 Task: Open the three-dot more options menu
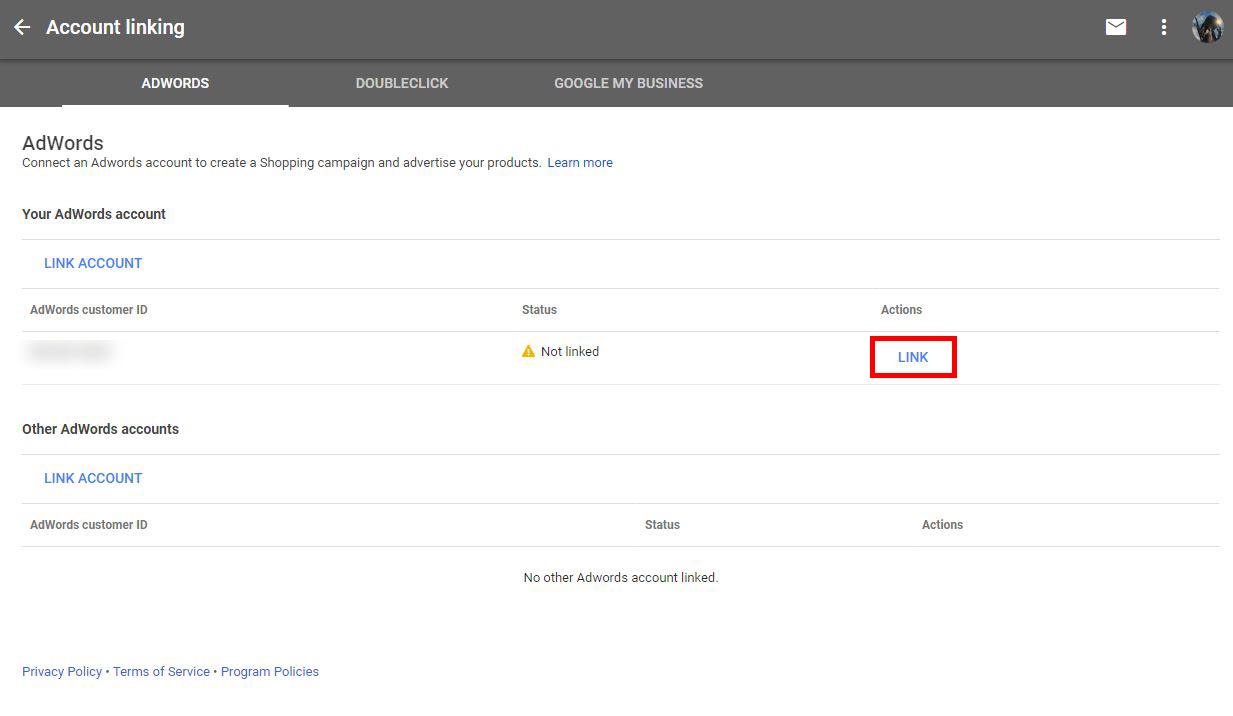click(x=1163, y=27)
